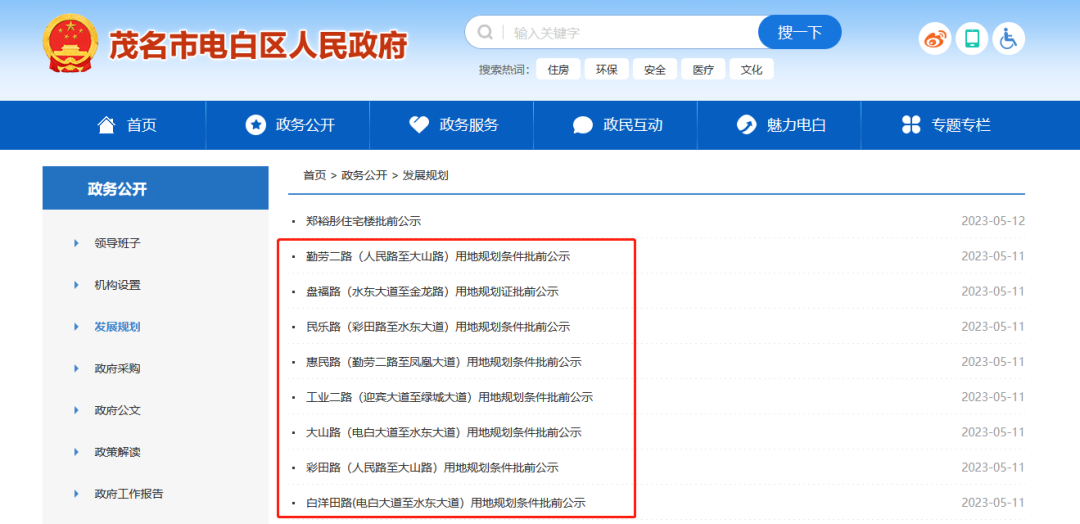Click the four-dot icon beside 专题专栏
This screenshot has width=1080, height=524.
[x=911, y=125]
